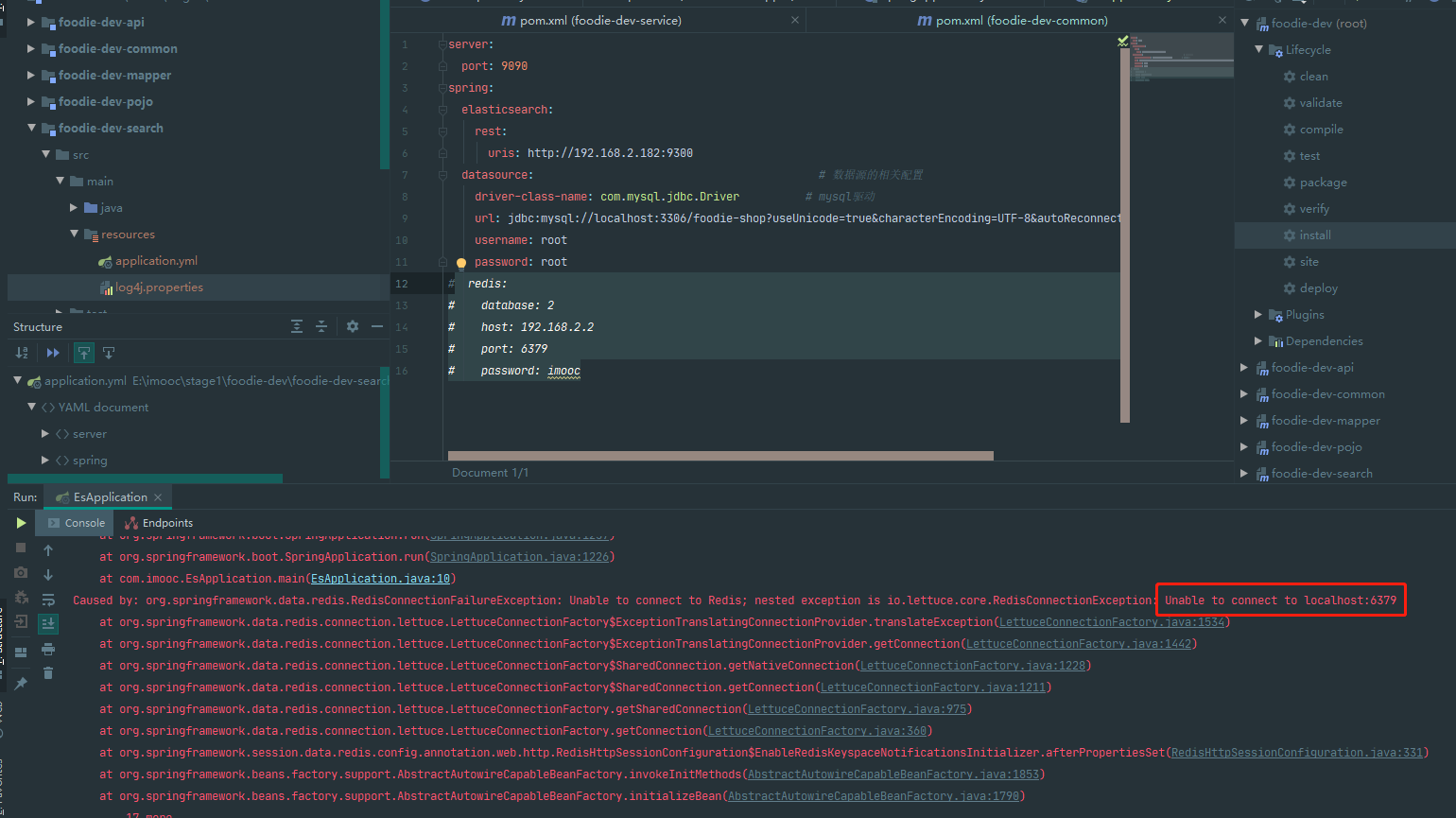Expand all nodes in Structure panel

point(297,326)
